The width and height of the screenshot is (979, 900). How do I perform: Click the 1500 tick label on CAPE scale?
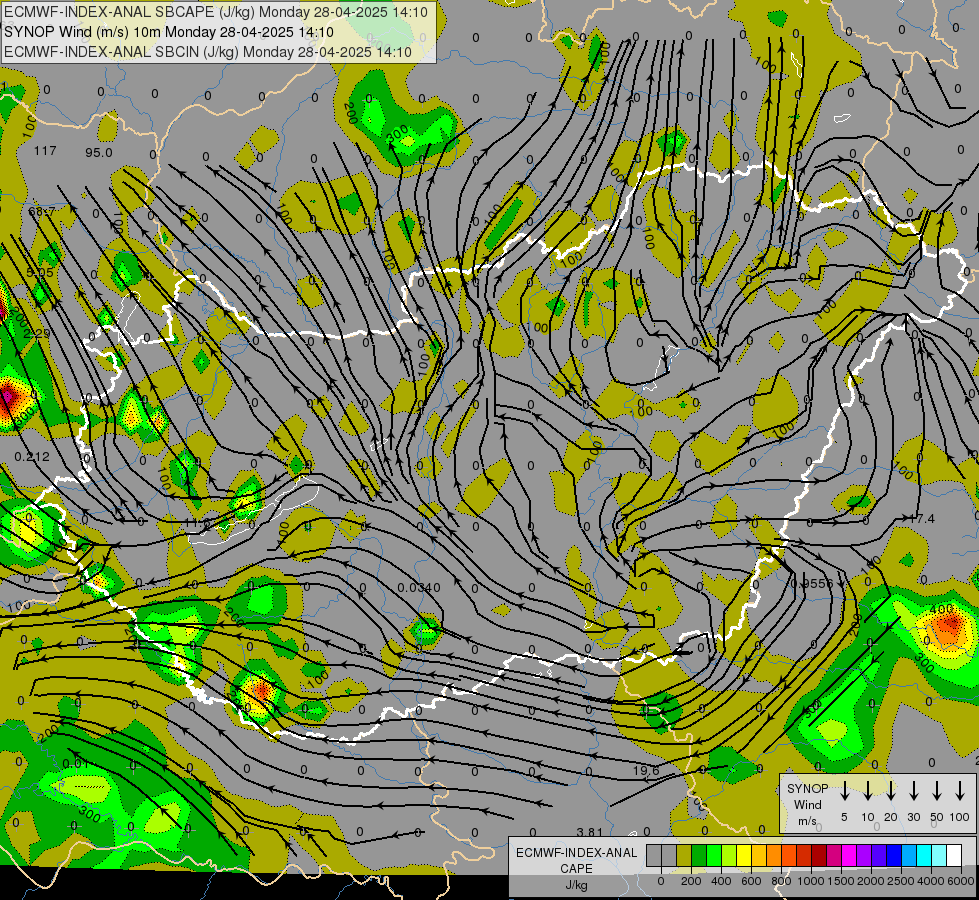pyautogui.click(x=841, y=881)
